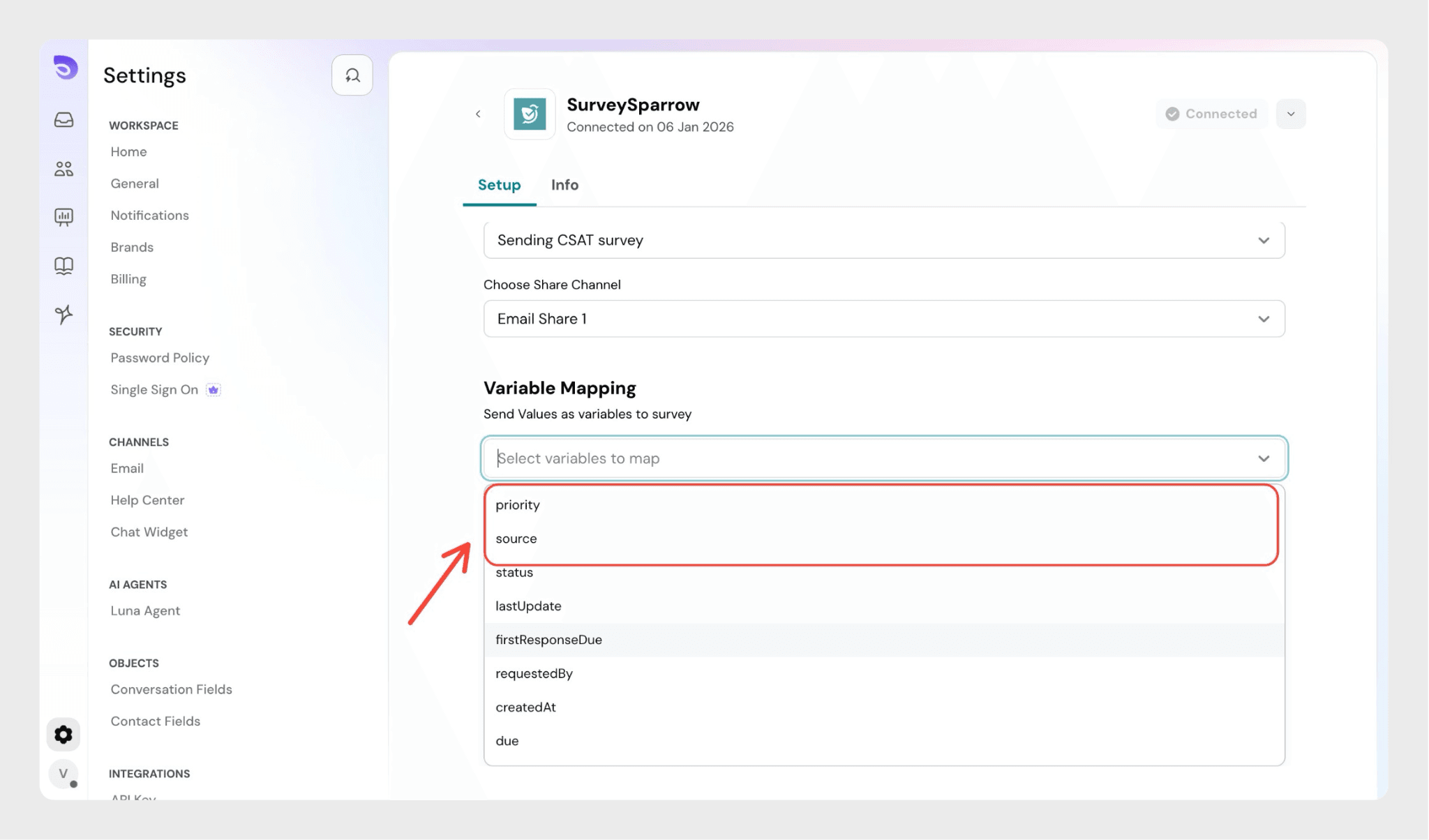Click the user avatar V icon
Viewport: 1429px width, 840px height.
[63, 773]
